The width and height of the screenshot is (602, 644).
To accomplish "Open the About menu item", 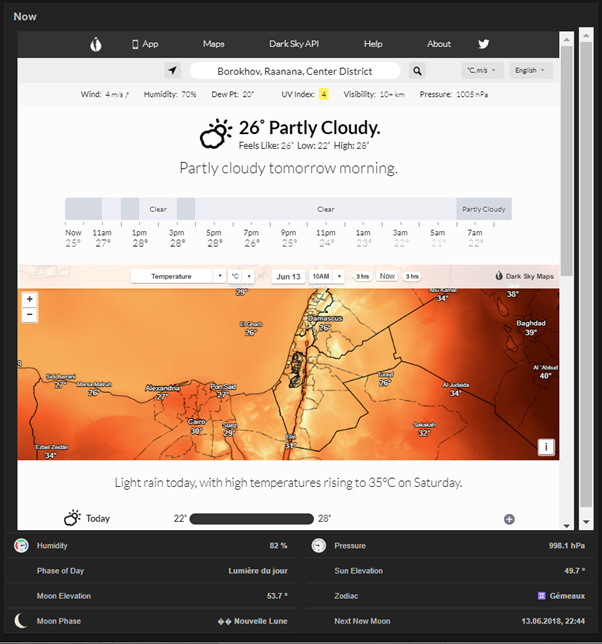I will tap(439, 44).
